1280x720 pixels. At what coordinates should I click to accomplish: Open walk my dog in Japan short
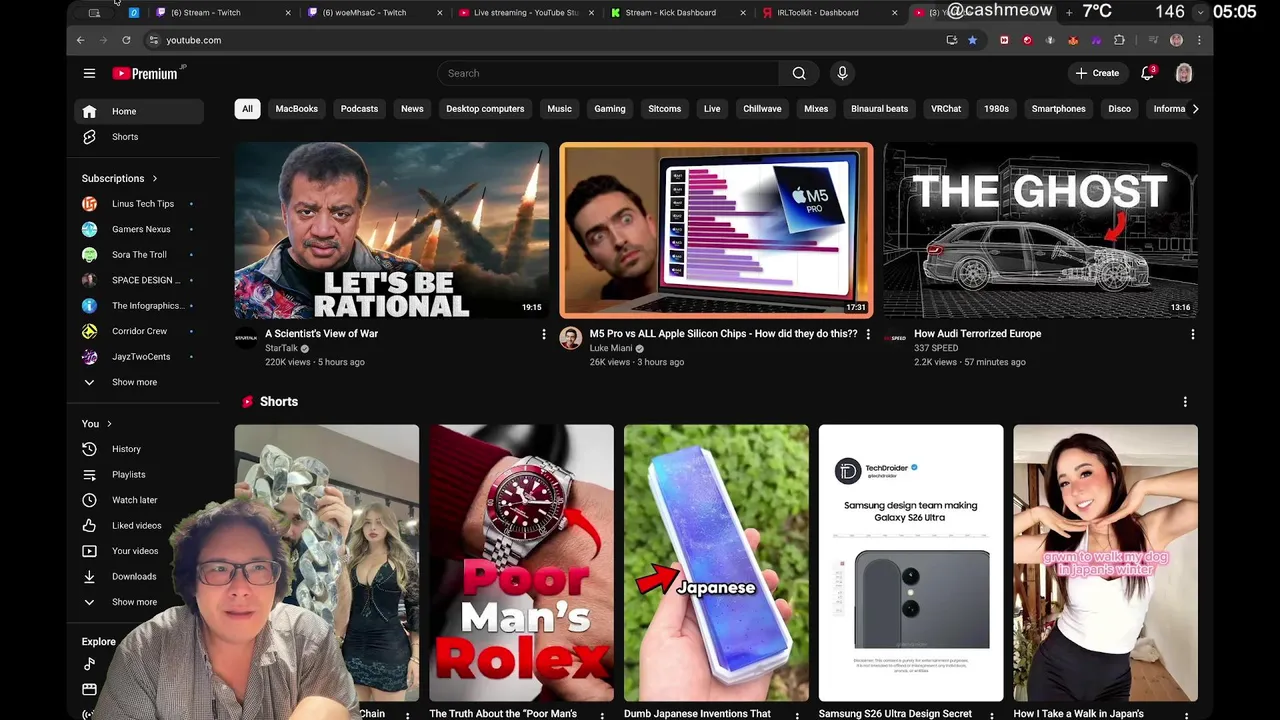[1105, 563]
